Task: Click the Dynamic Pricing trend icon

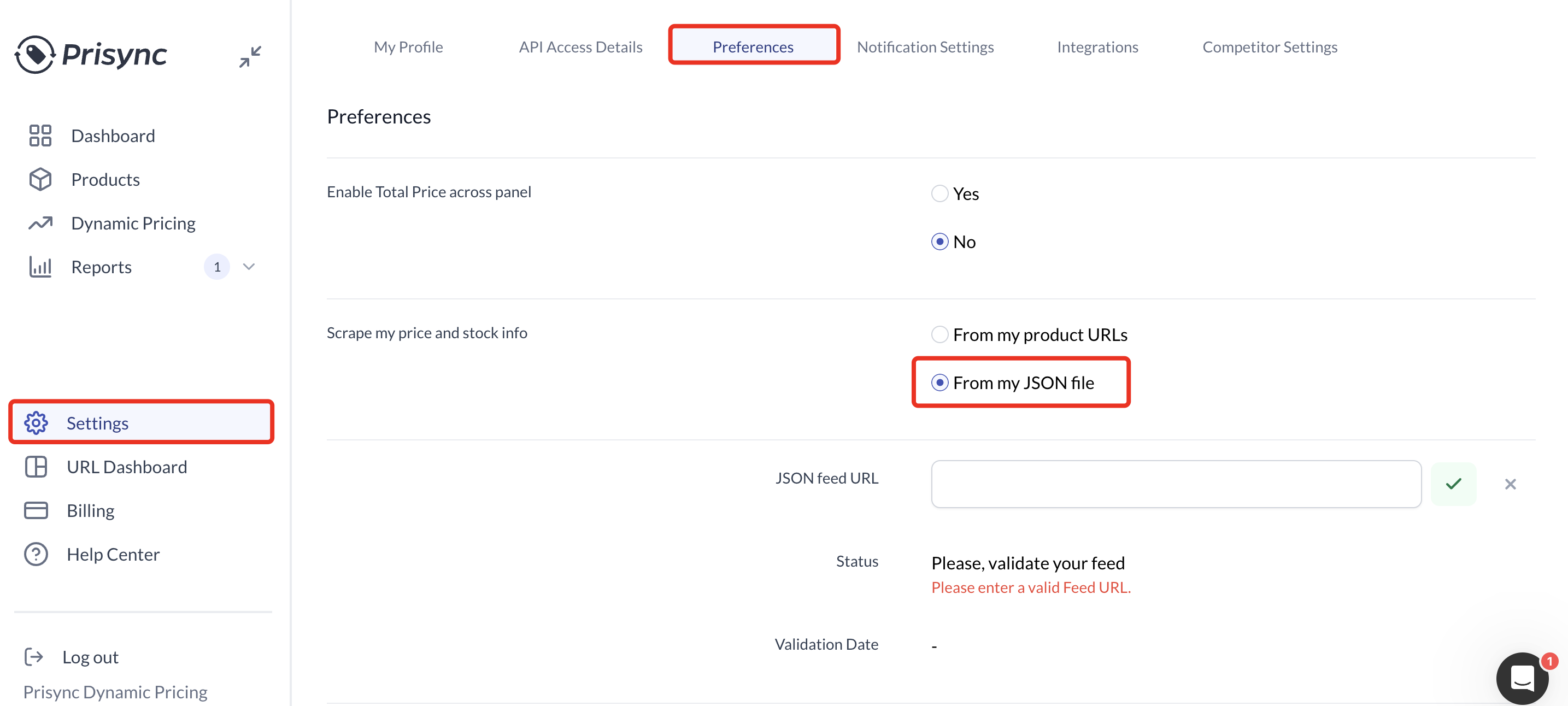Action: (x=40, y=223)
